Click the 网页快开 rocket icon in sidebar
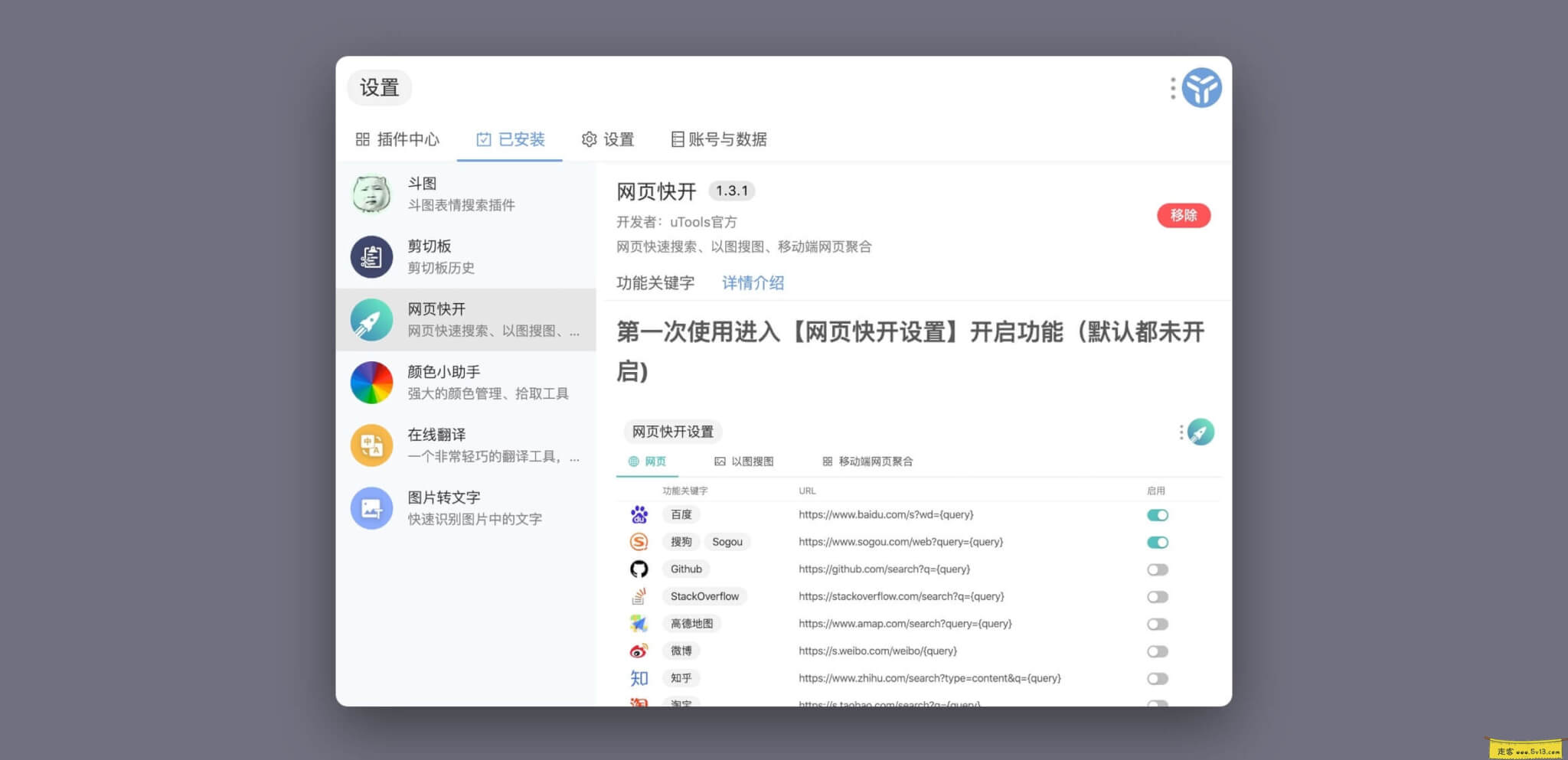The image size is (1568, 760). [x=371, y=319]
